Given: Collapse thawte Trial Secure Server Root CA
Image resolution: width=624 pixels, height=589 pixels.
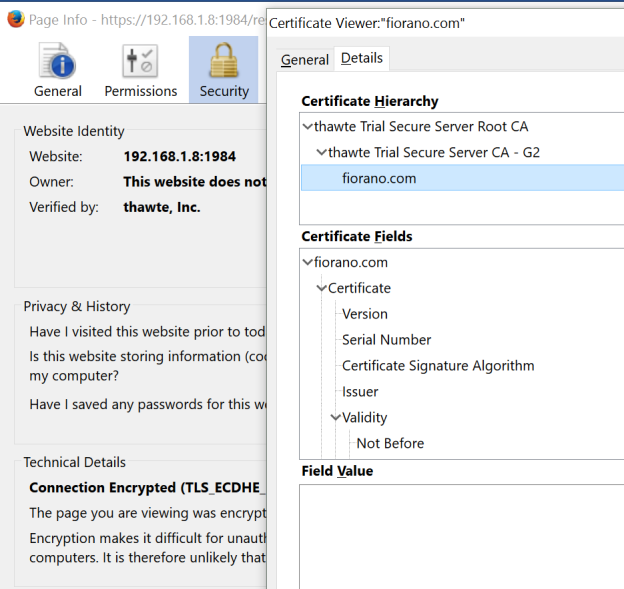Looking at the screenshot, I should pyautogui.click(x=308, y=127).
